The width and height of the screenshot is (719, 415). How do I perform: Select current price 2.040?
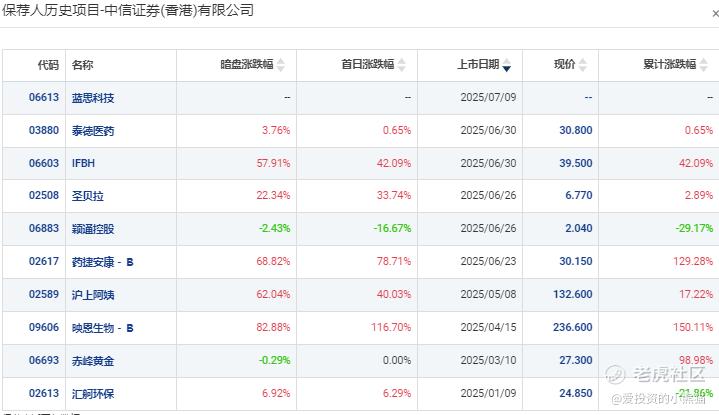(579, 228)
